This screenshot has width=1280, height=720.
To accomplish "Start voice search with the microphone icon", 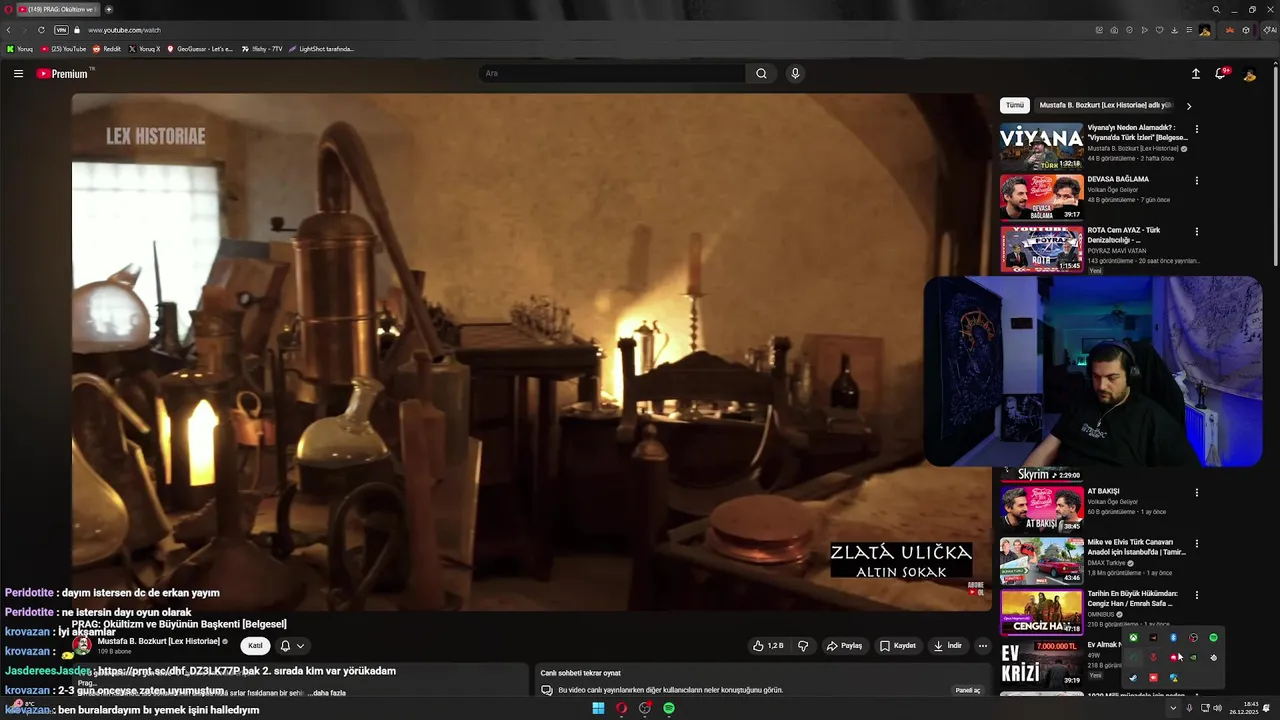I will (x=795, y=73).
